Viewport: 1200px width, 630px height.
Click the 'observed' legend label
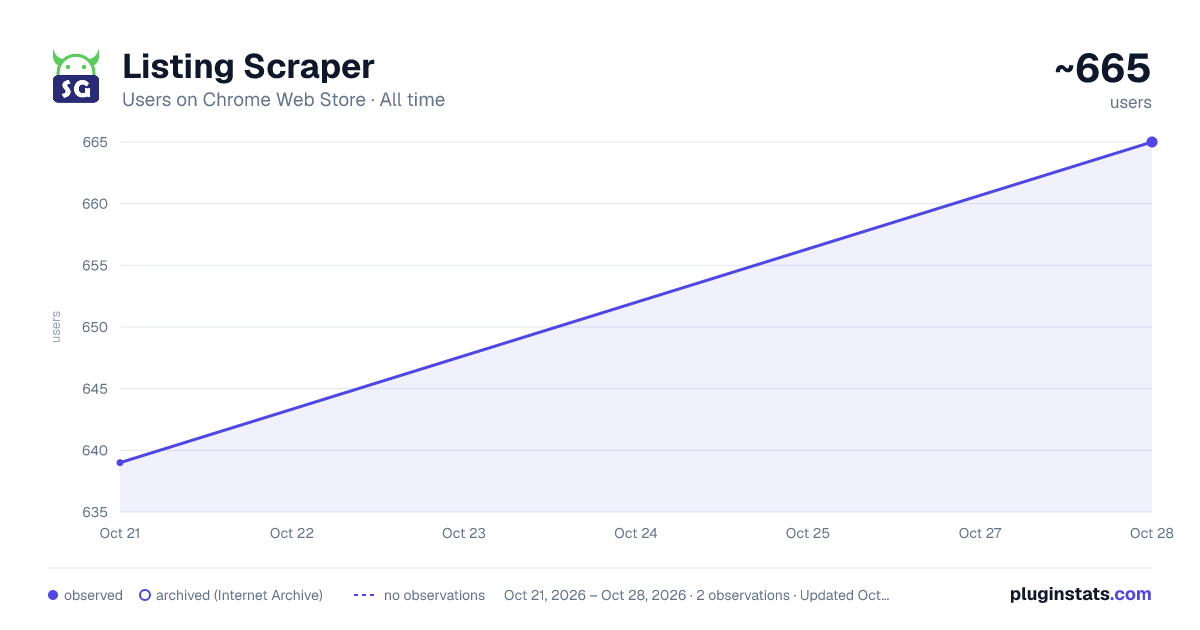(93, 595)
